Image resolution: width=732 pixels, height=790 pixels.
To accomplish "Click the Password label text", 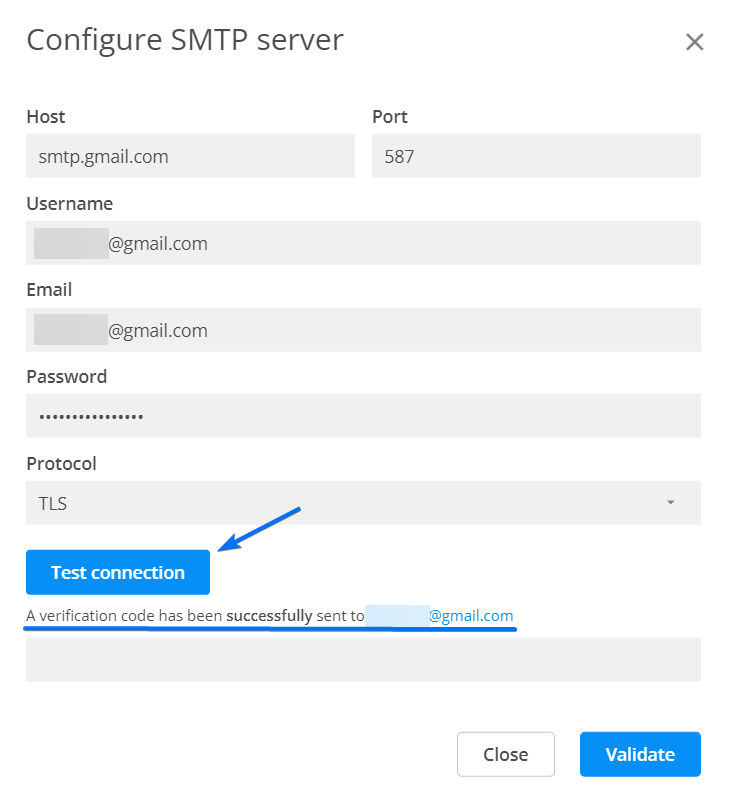I will pyautogui.click(x=66, y=377).
